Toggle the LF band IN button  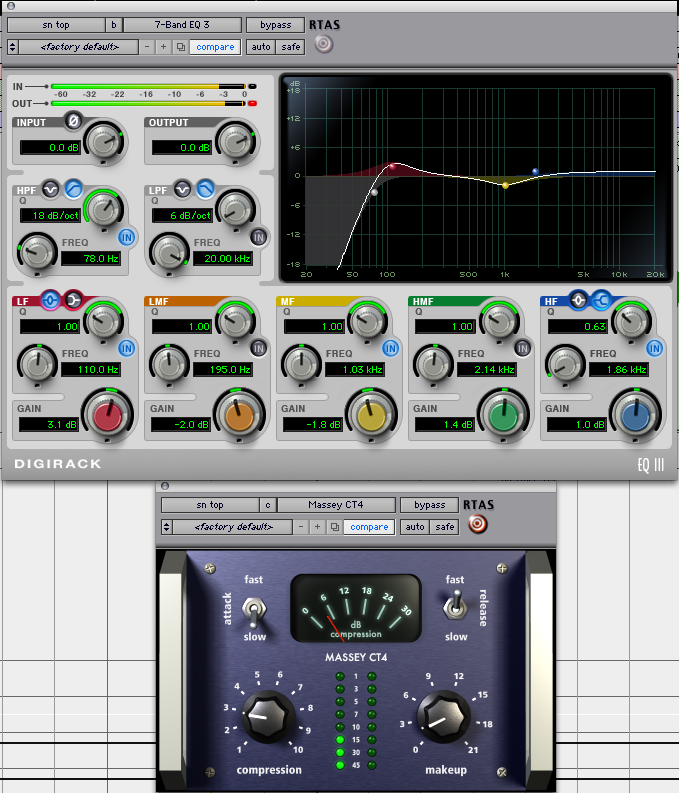tap(126, 348)
